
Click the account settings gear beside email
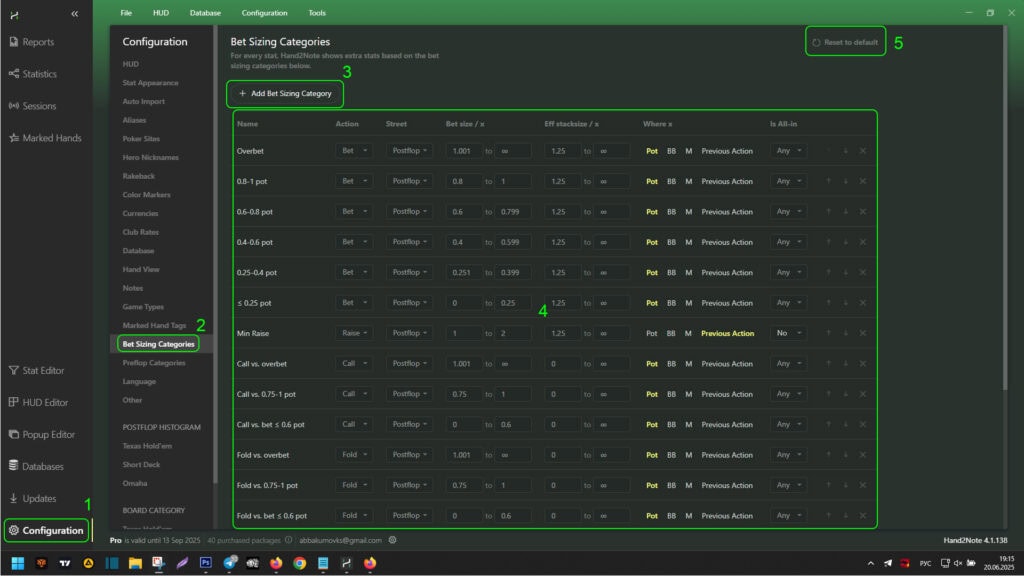click(x=393, y=540)
